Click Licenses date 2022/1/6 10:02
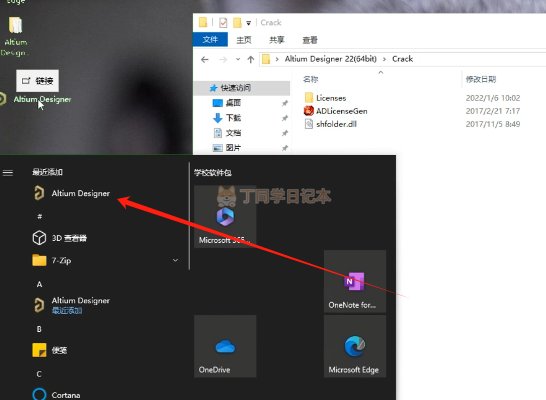This screenshot has height=400, width=546. click(493, 98)
